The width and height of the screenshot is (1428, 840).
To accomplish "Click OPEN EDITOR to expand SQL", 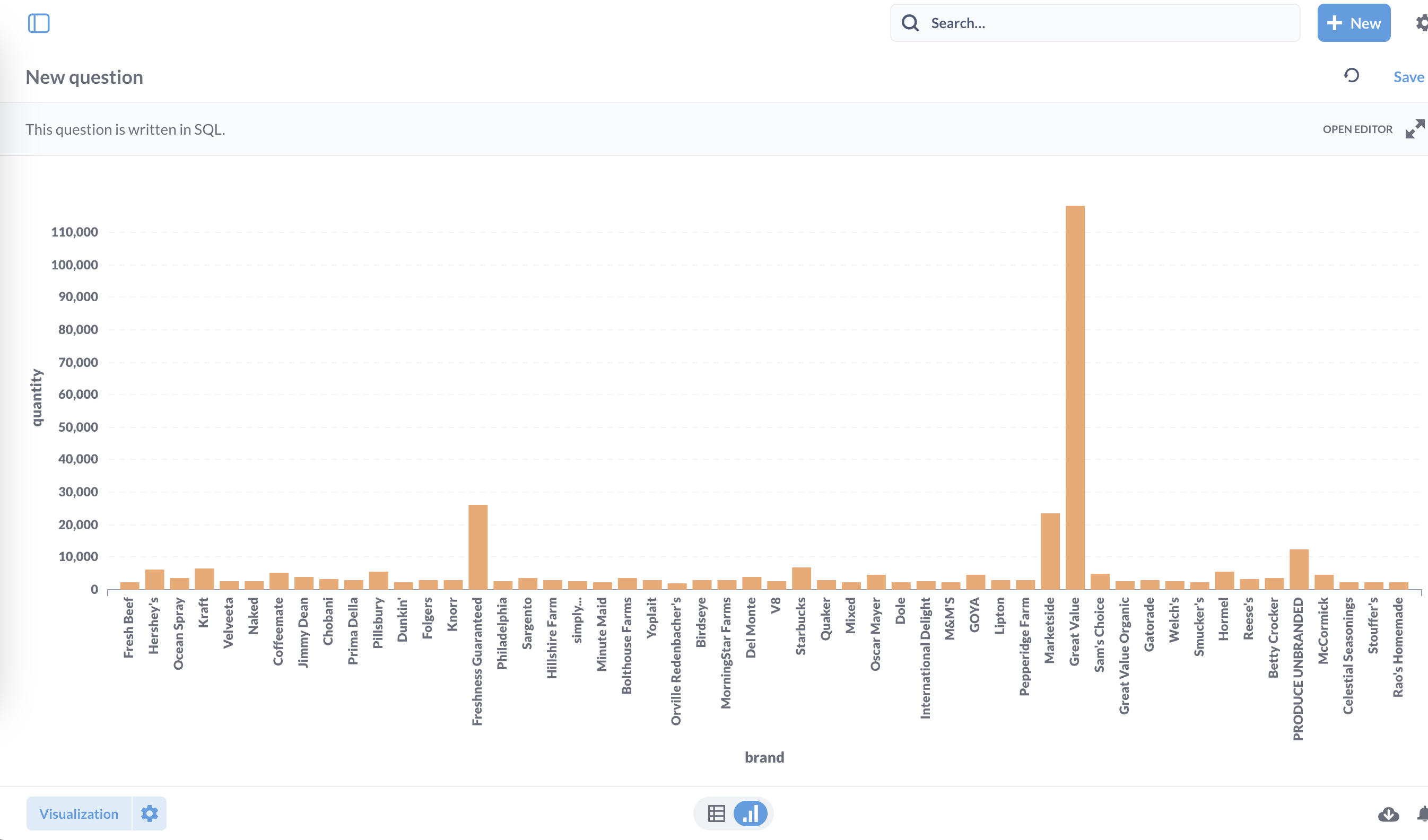I will coord(1357,129).
